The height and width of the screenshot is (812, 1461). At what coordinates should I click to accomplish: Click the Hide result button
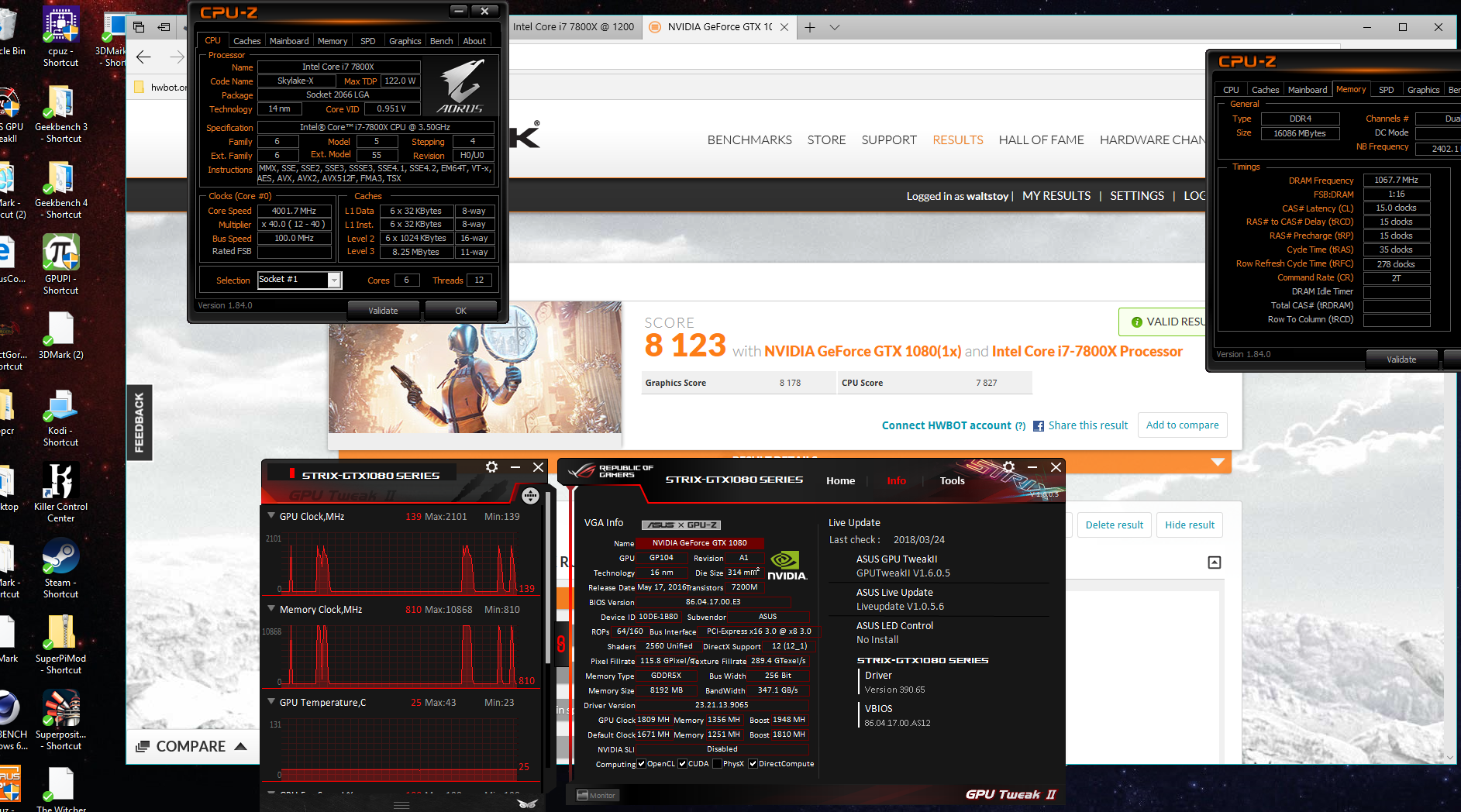pyautogui.click(x=1190, y=525)
